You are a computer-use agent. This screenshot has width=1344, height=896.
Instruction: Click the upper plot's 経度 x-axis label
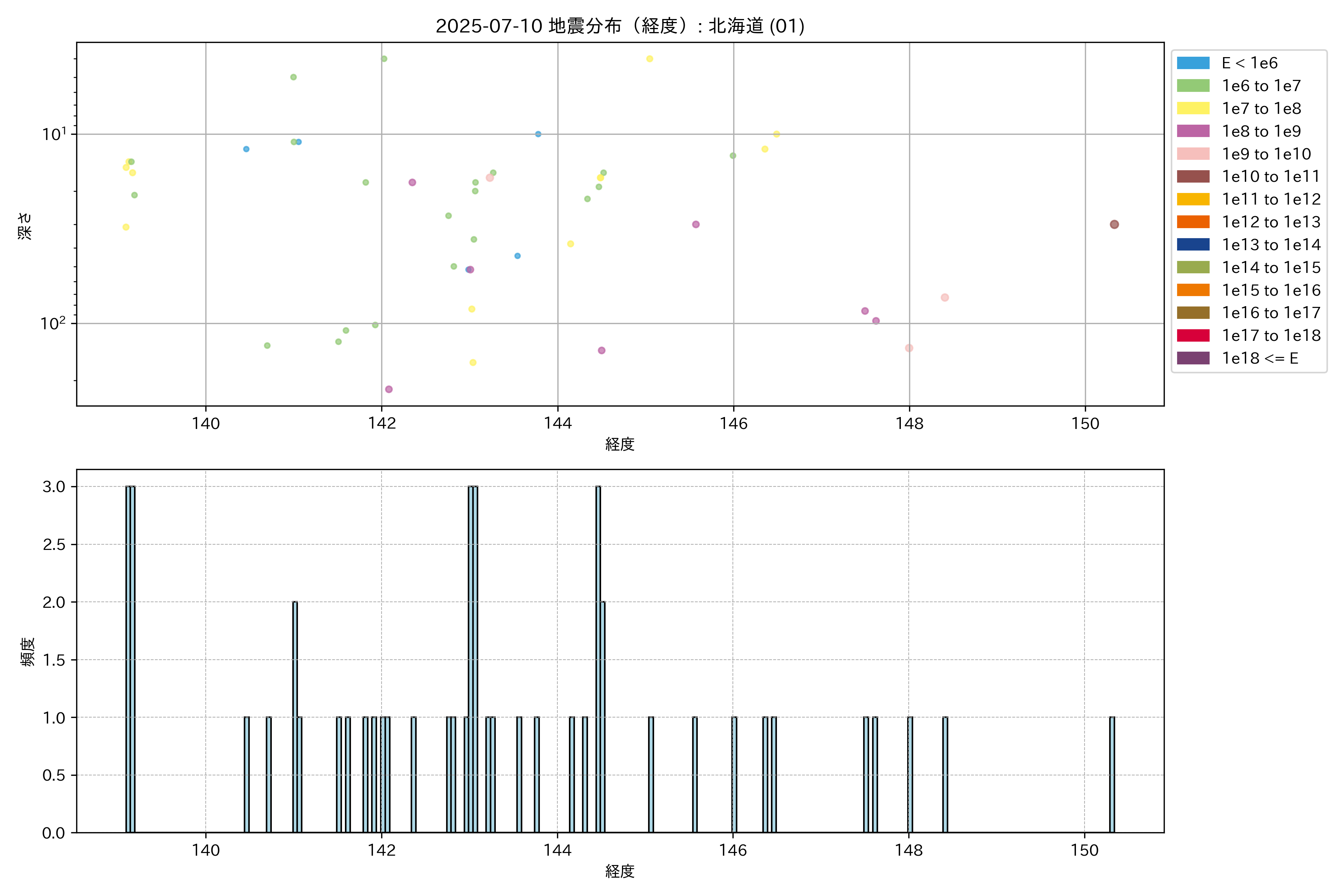[x=619, y=444]
